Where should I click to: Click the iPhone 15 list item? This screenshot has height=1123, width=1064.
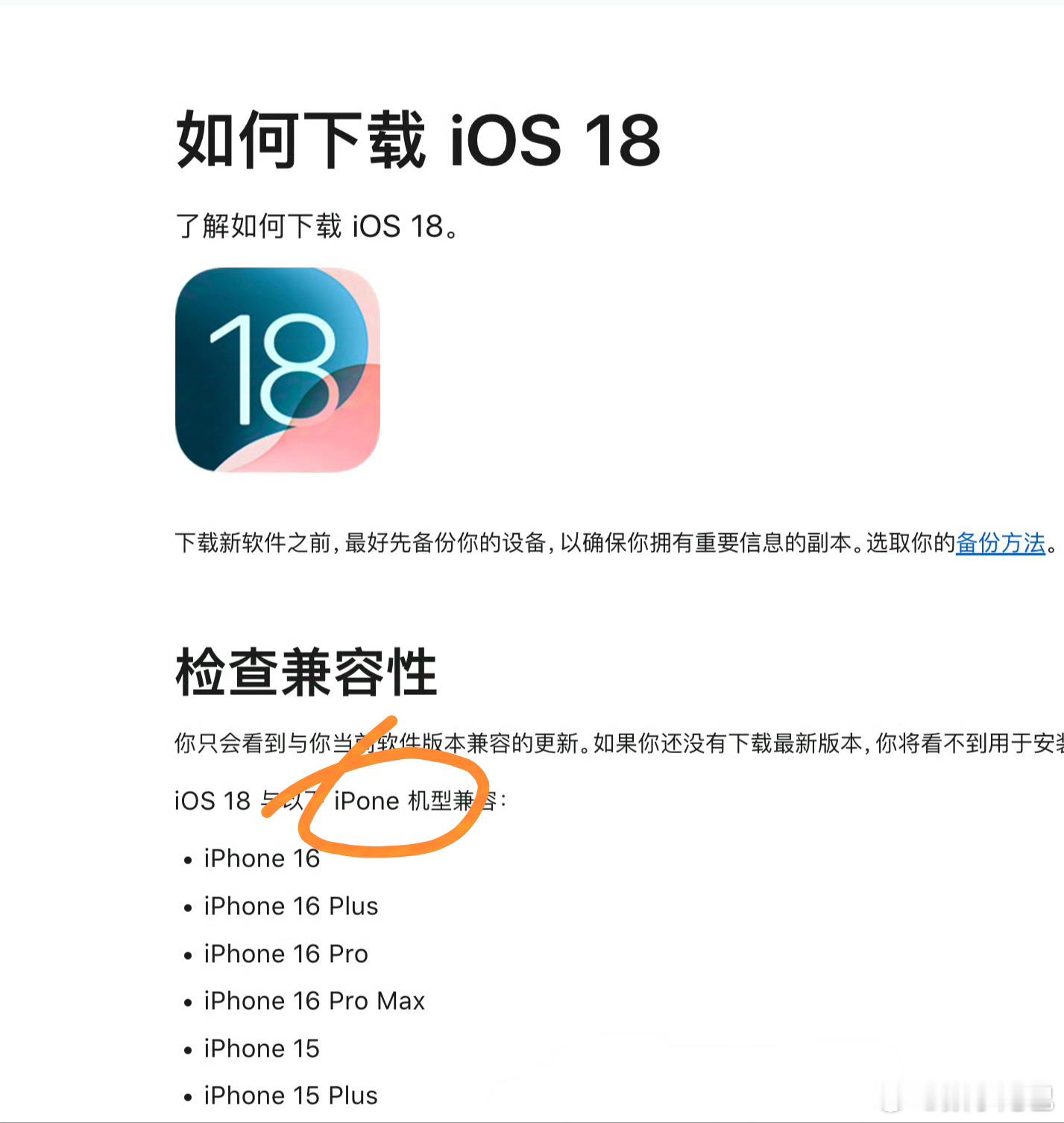[262, 1048]
